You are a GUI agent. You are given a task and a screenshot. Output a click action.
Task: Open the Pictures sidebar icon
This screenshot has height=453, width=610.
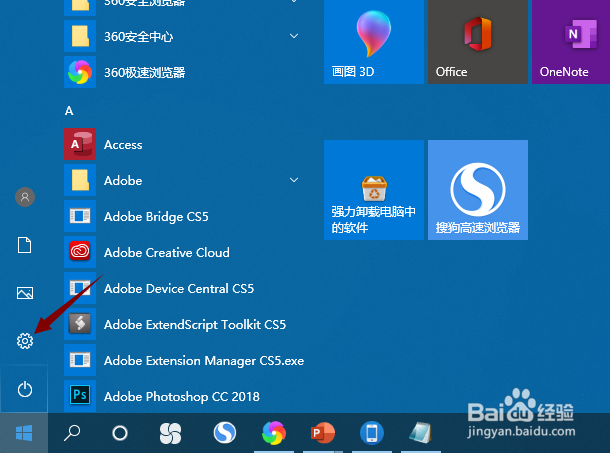pyautogui.click(x=25, y=293)
